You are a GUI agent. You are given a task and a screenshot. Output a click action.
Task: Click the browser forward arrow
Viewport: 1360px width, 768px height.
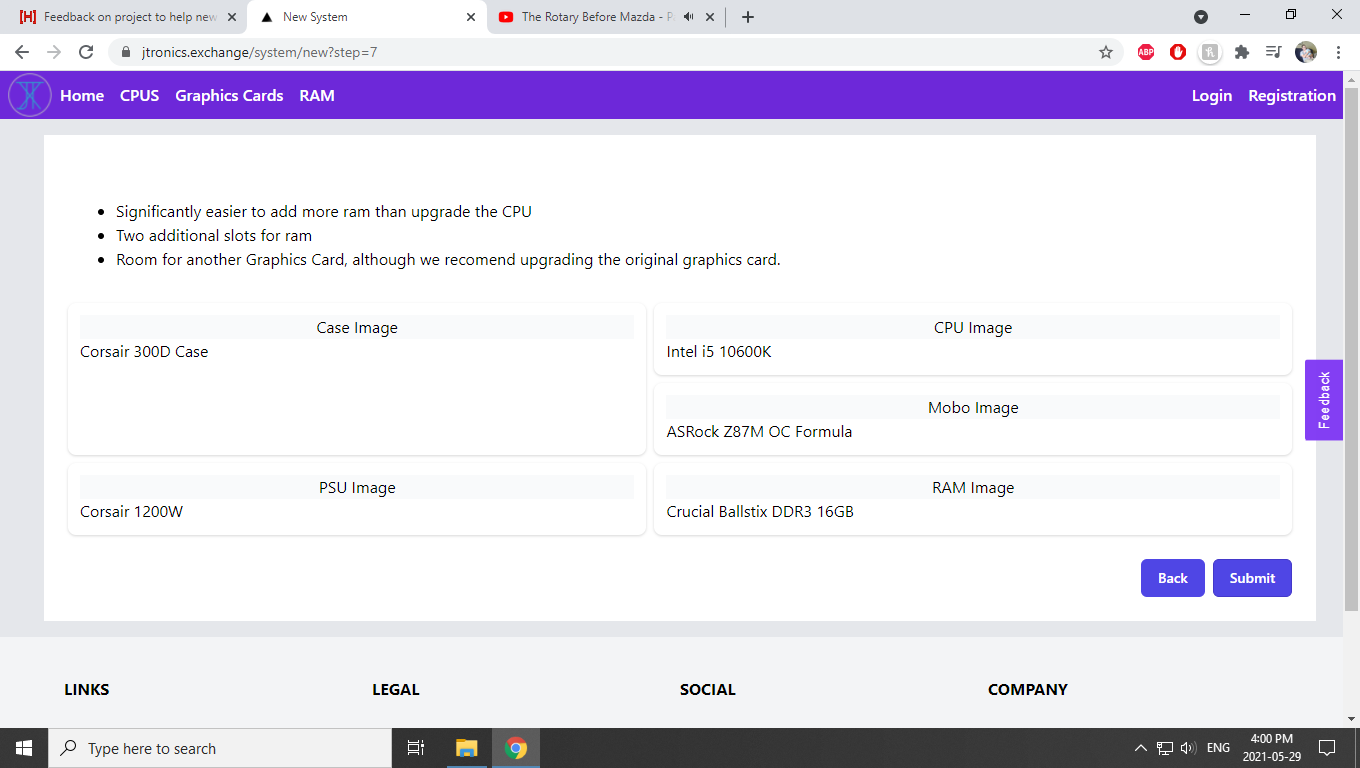[54, 52]
